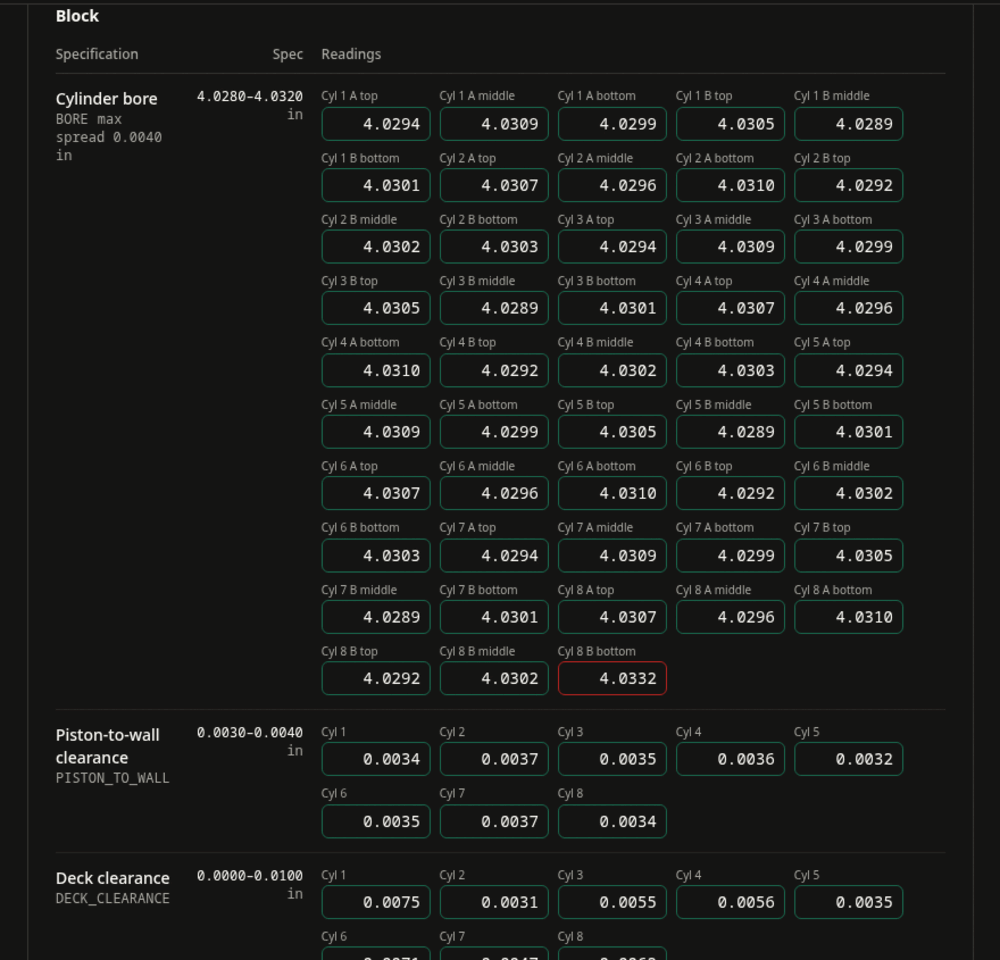
Task: Focus the Cyl 4 B top bore input
Action: tap(494, 370)
